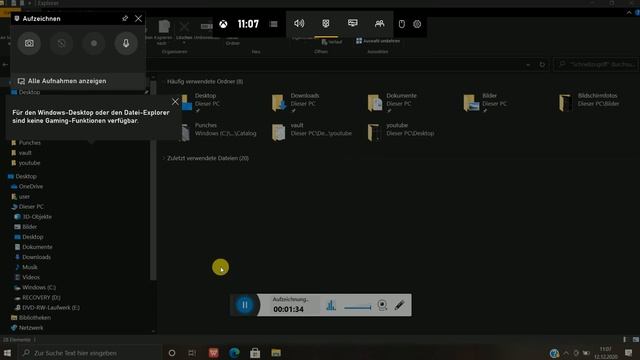Show hidden system tray icons

tap(566, 353)
